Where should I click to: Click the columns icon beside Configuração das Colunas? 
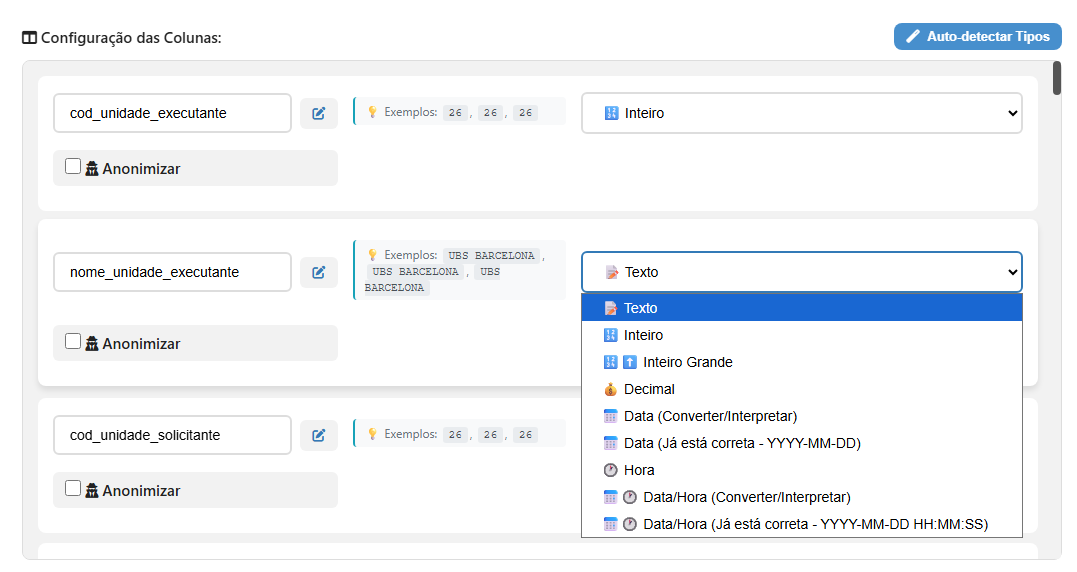point(29,38)
